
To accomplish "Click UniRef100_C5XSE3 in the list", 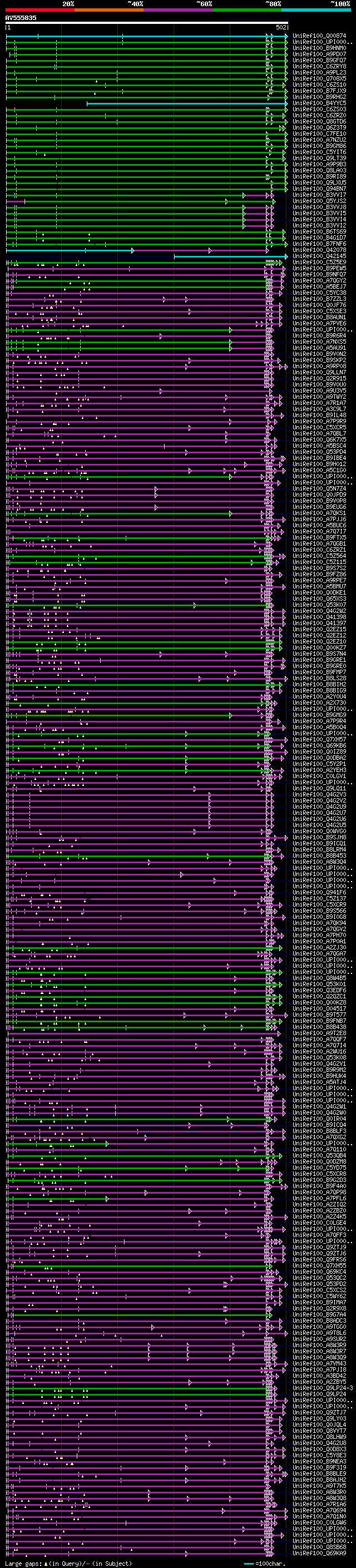I will [x=319, y=311].
